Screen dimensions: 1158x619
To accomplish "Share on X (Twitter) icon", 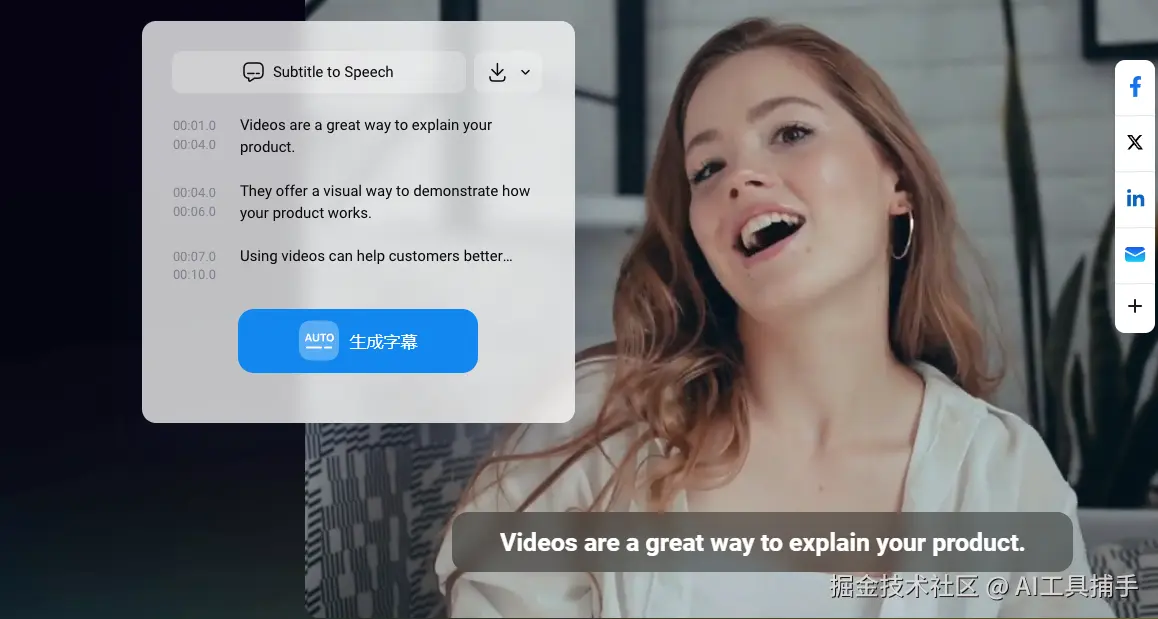I will (x=1135, y=143).
